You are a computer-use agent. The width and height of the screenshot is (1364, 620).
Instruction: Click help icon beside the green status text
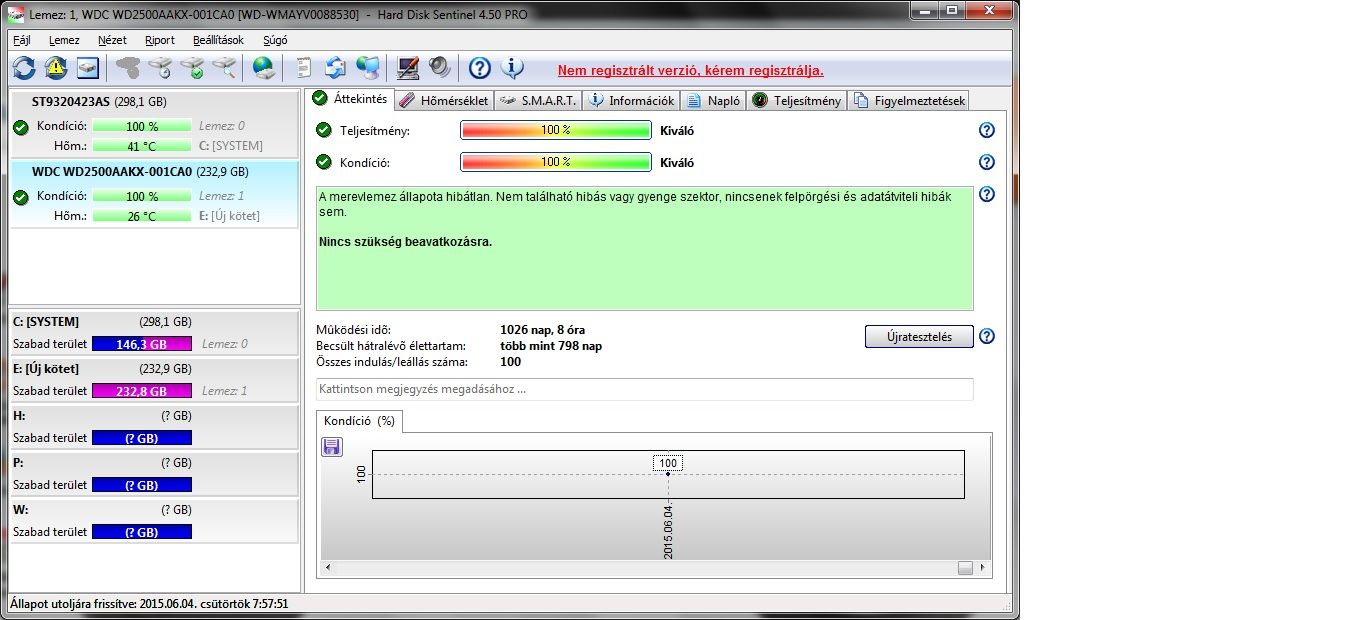pyautogui.click(x=987, y=194)
